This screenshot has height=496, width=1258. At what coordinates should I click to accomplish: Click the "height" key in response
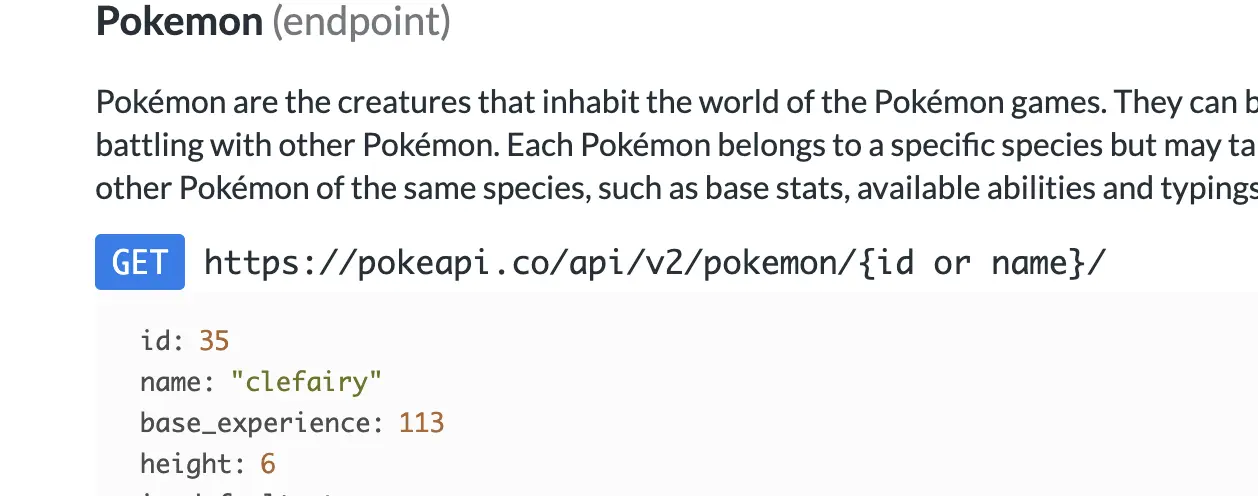click(x=185, y=464)
